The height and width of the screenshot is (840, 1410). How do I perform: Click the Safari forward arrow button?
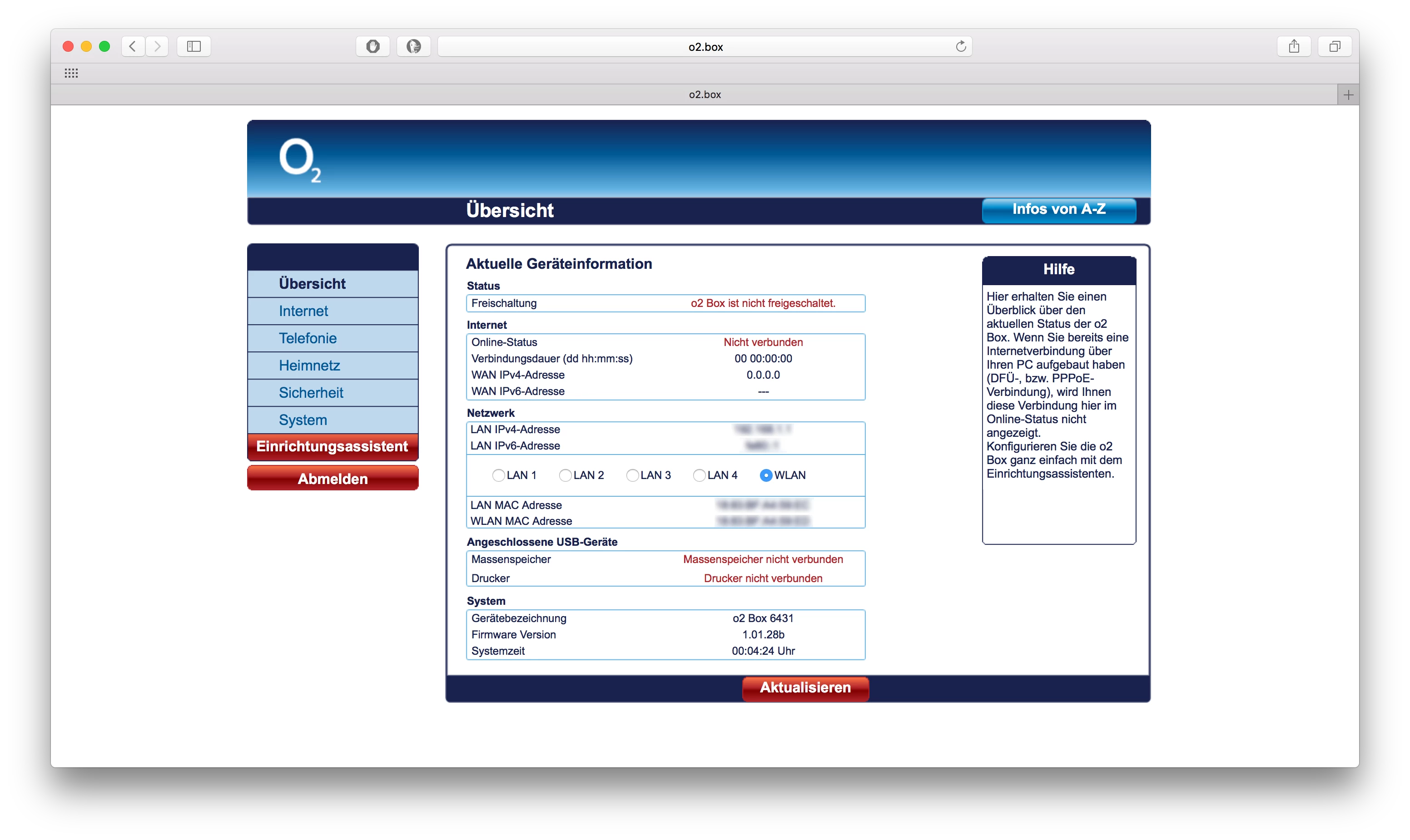pos(158,46)
